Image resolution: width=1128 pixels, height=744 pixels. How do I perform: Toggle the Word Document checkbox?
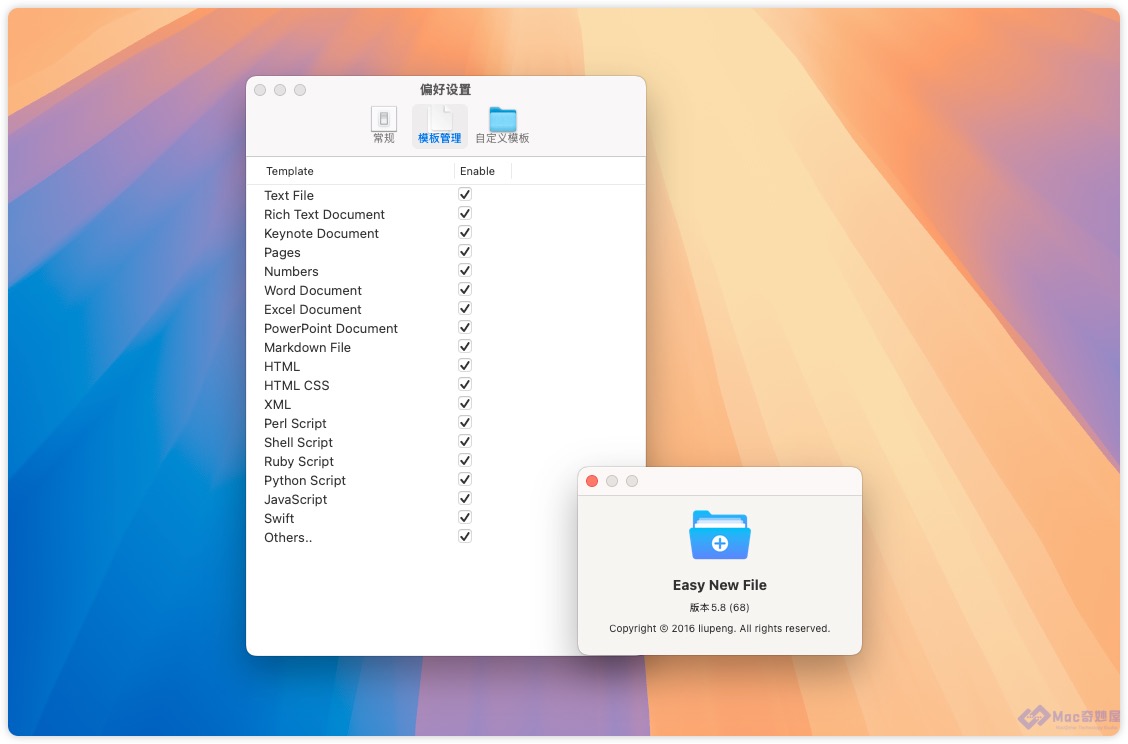pyautogui.click(x=465, y=289)
